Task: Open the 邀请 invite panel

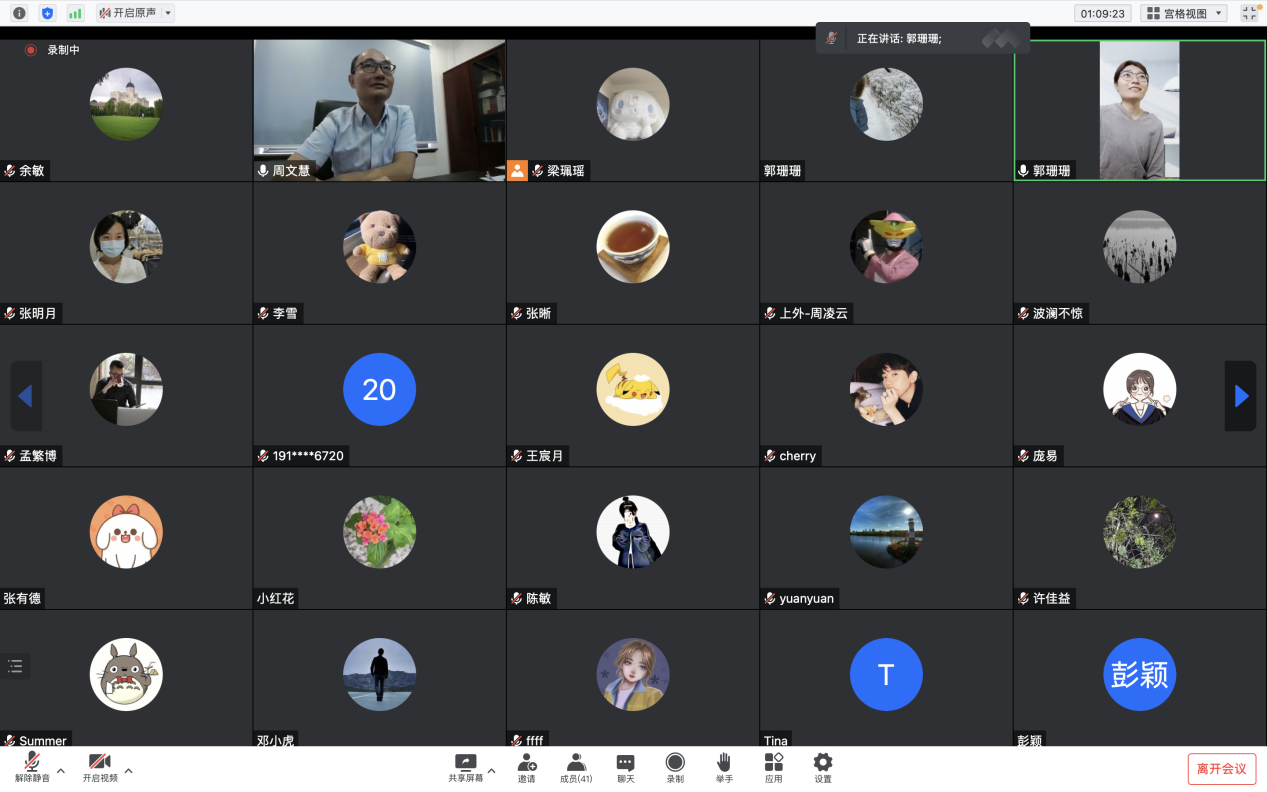Action: 526,767
